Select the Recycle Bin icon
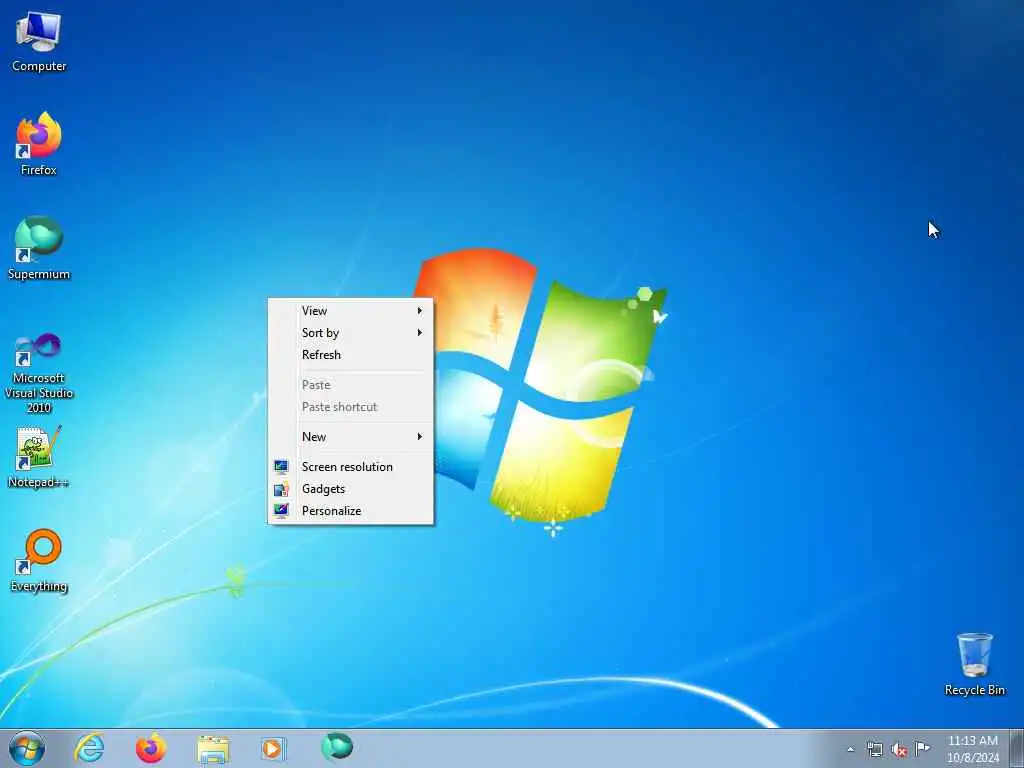This screenshot has height=768, width=1024. 974,664
